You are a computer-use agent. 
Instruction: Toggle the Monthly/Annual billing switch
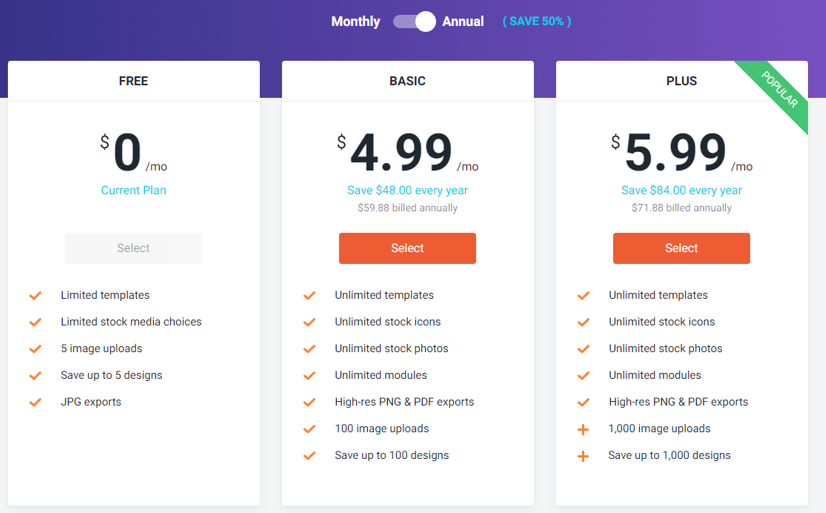414,22
